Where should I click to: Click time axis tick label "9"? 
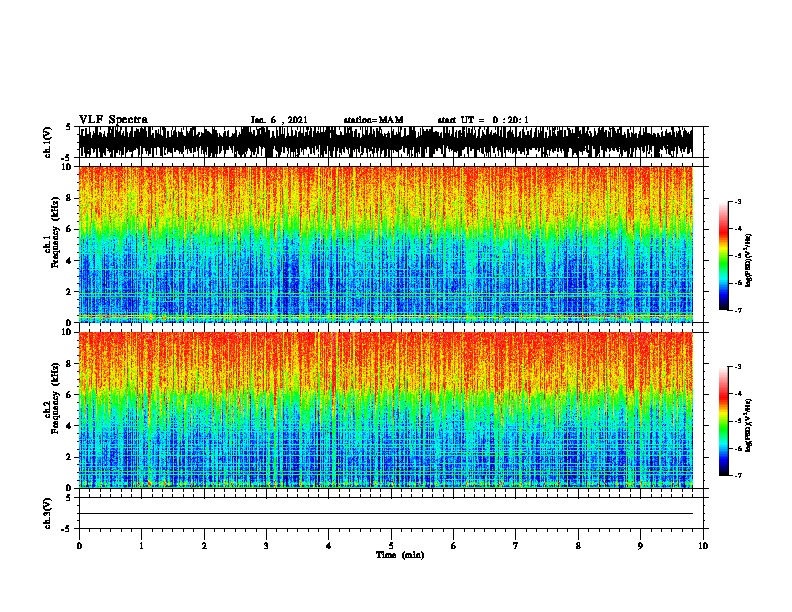(x=640, y=546)
